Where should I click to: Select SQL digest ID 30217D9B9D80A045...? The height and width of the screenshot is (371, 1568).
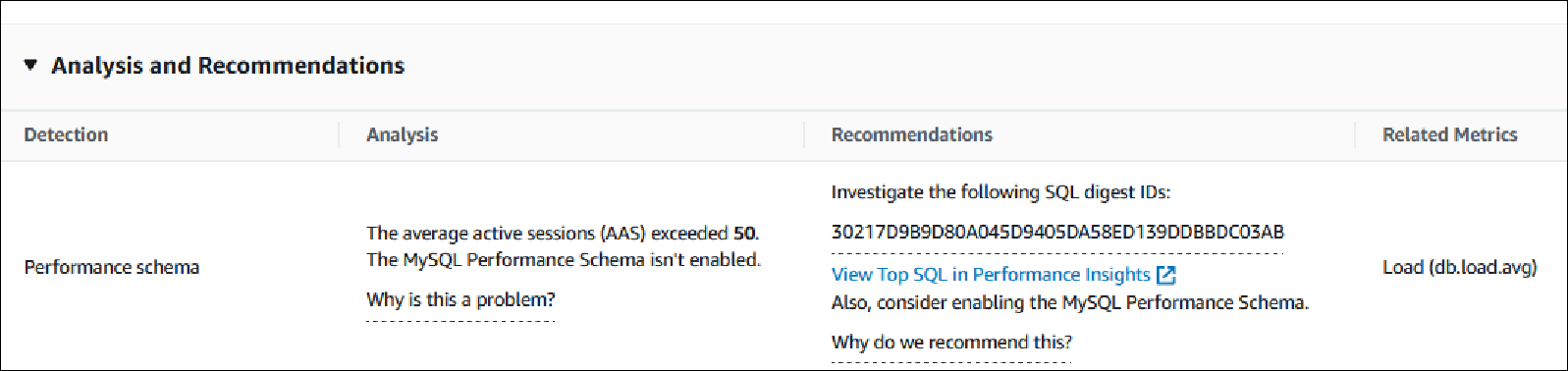(x=1057, y=233)
